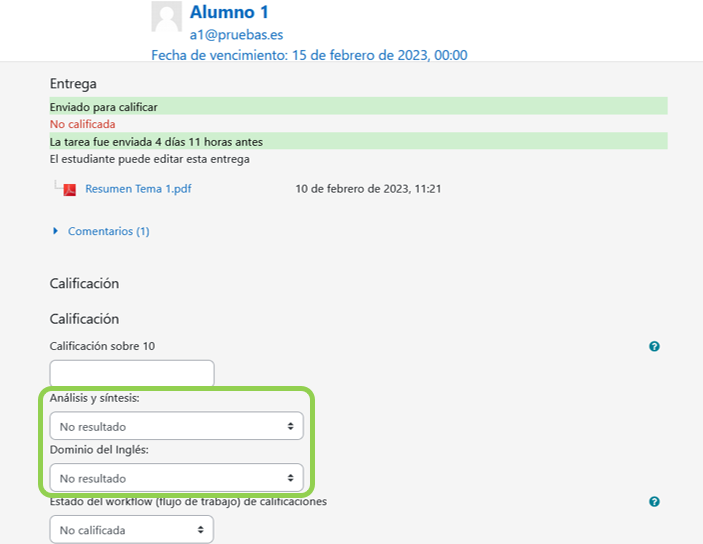Click El estudiante puede editar esta entrega
This screenshot has width=703, height=544.
(150, 159)
